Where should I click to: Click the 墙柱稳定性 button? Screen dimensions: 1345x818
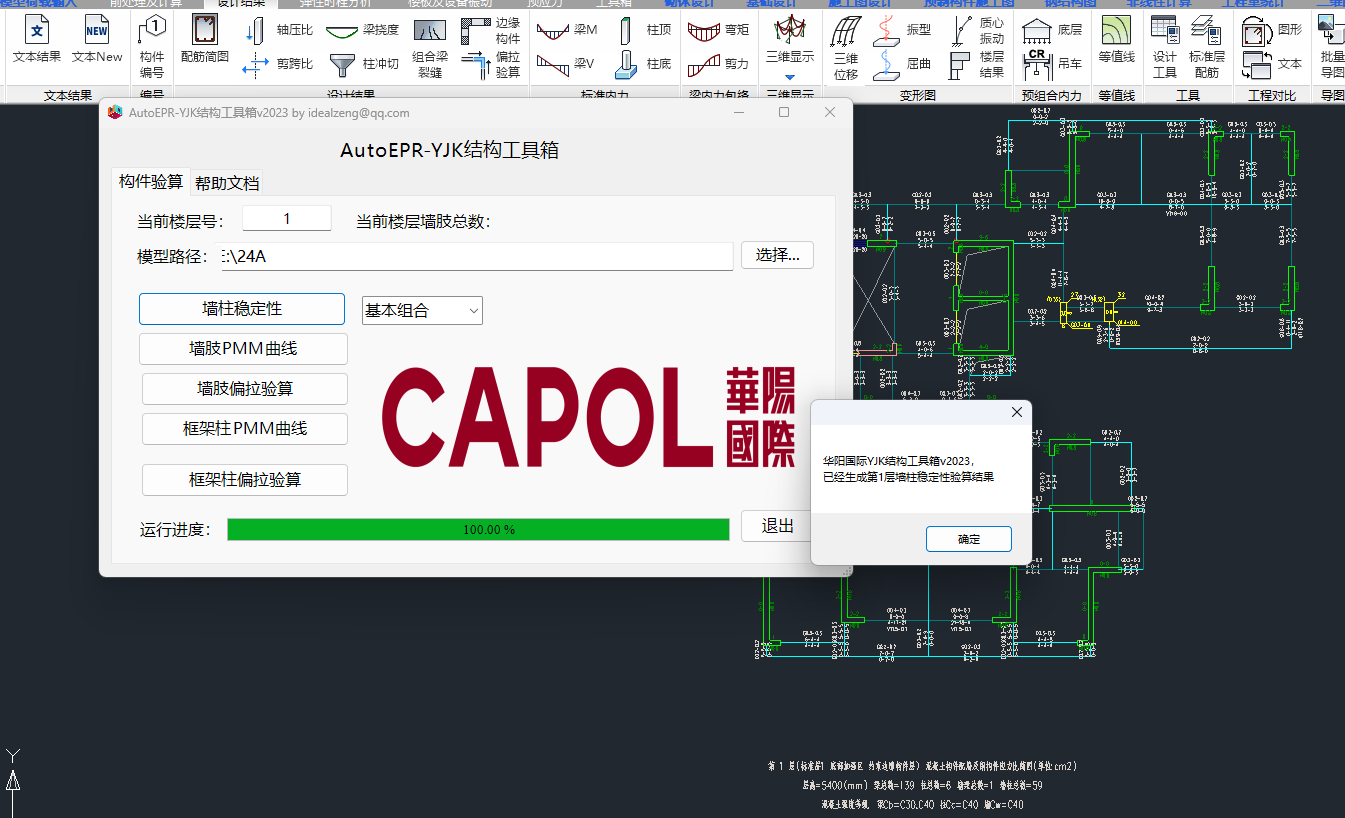point(242,309)
